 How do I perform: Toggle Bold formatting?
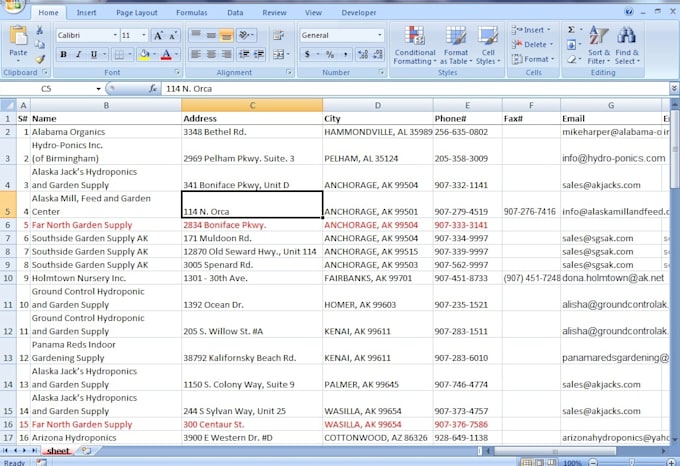[x=64, y=55]
